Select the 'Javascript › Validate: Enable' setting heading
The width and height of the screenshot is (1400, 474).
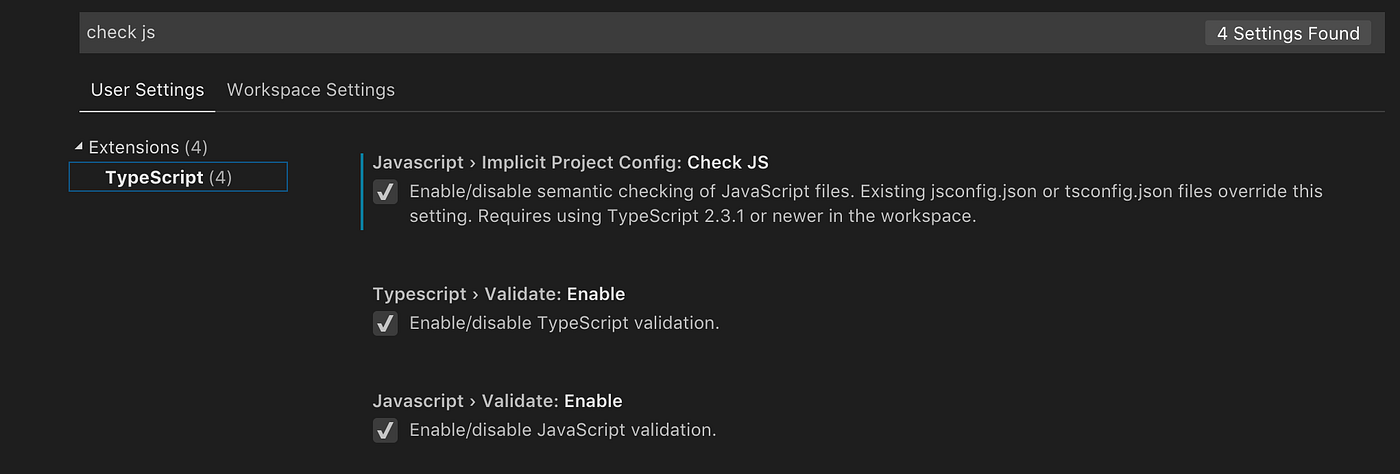point(497,401)
